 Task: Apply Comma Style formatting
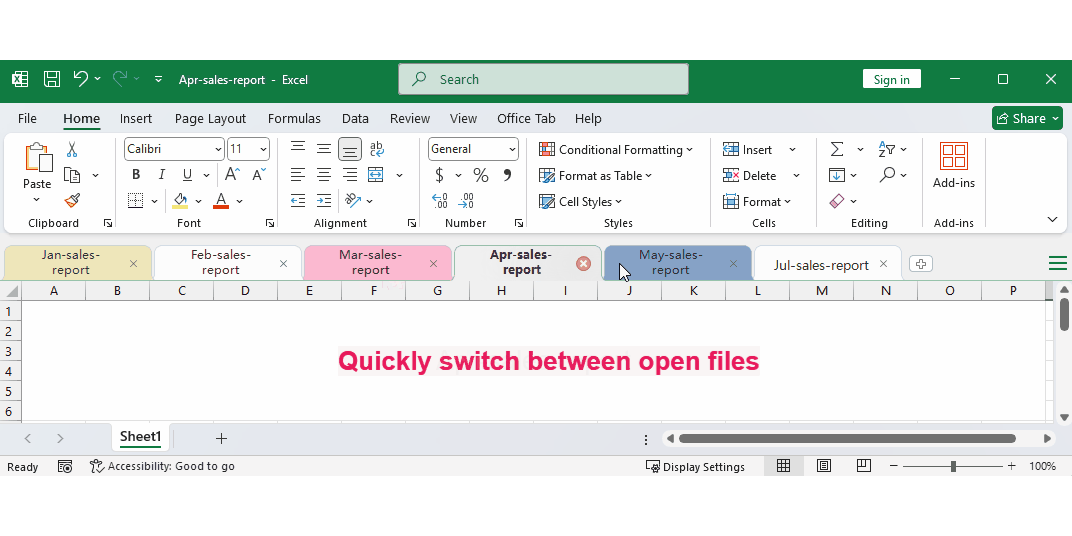507,175
